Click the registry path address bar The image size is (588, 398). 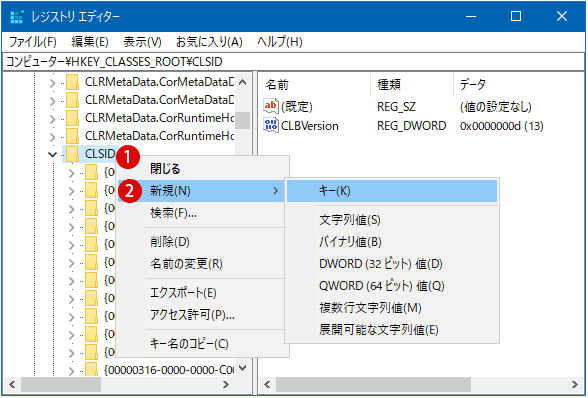tap(294, 62)
